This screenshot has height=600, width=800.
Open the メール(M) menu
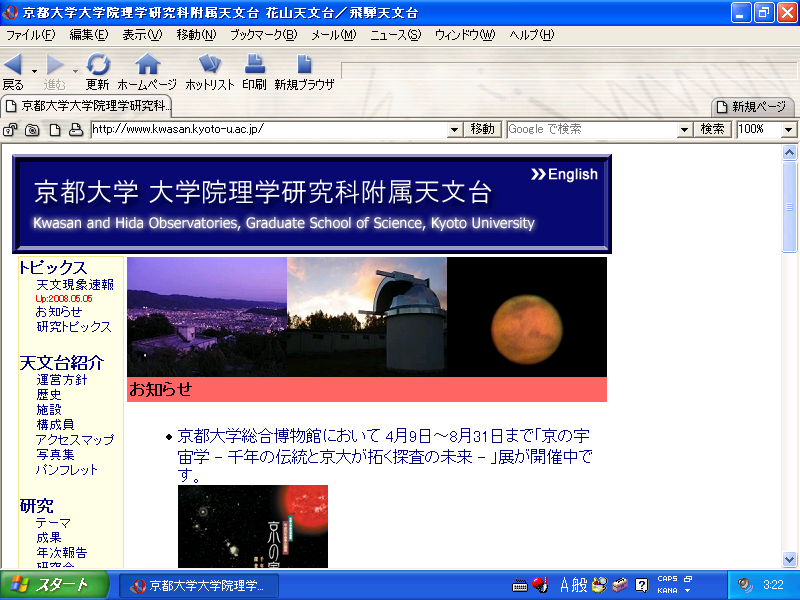(x=334, y=35)
